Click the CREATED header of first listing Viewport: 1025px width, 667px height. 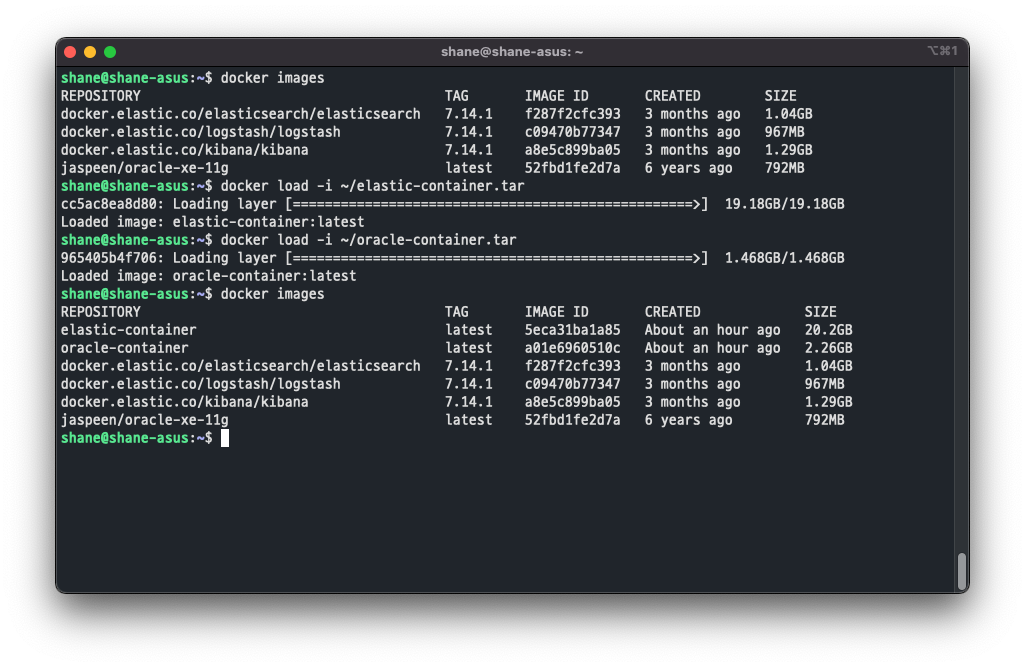673,95
